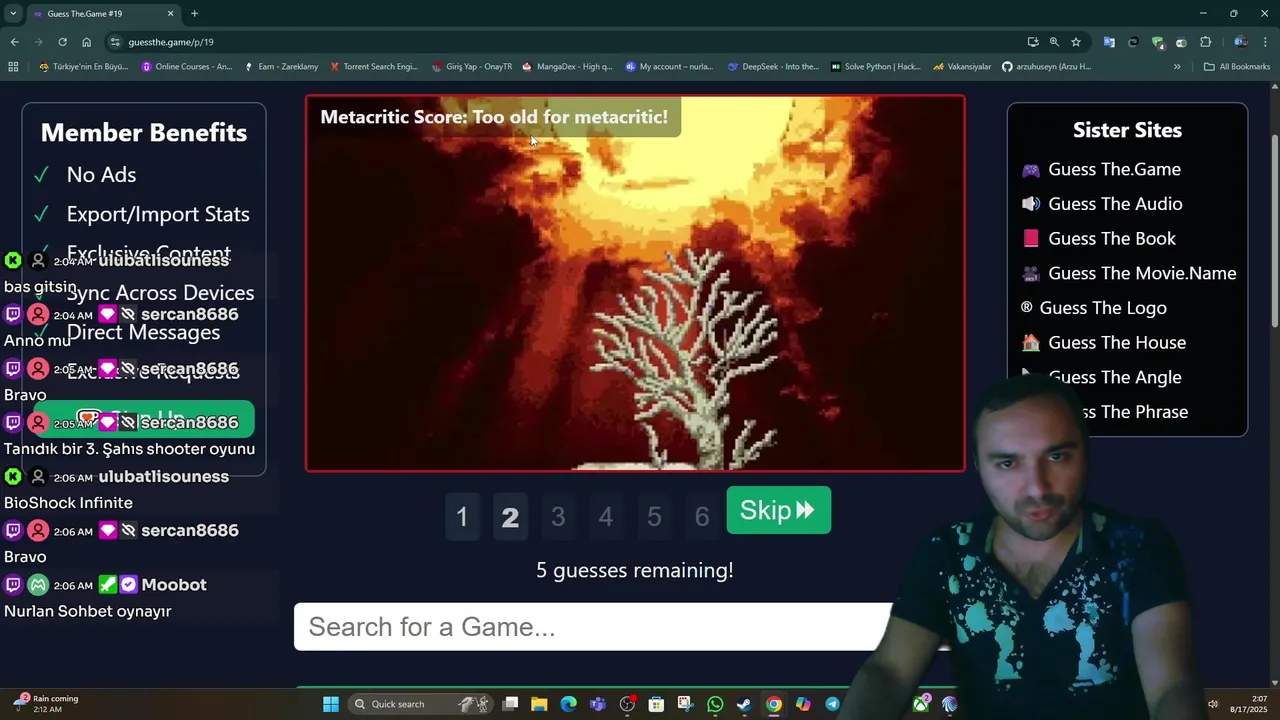The image size is (1280, 720).
Task: Open Türkiye'nin En Büyü... bookmark
Action: [84, 67]
